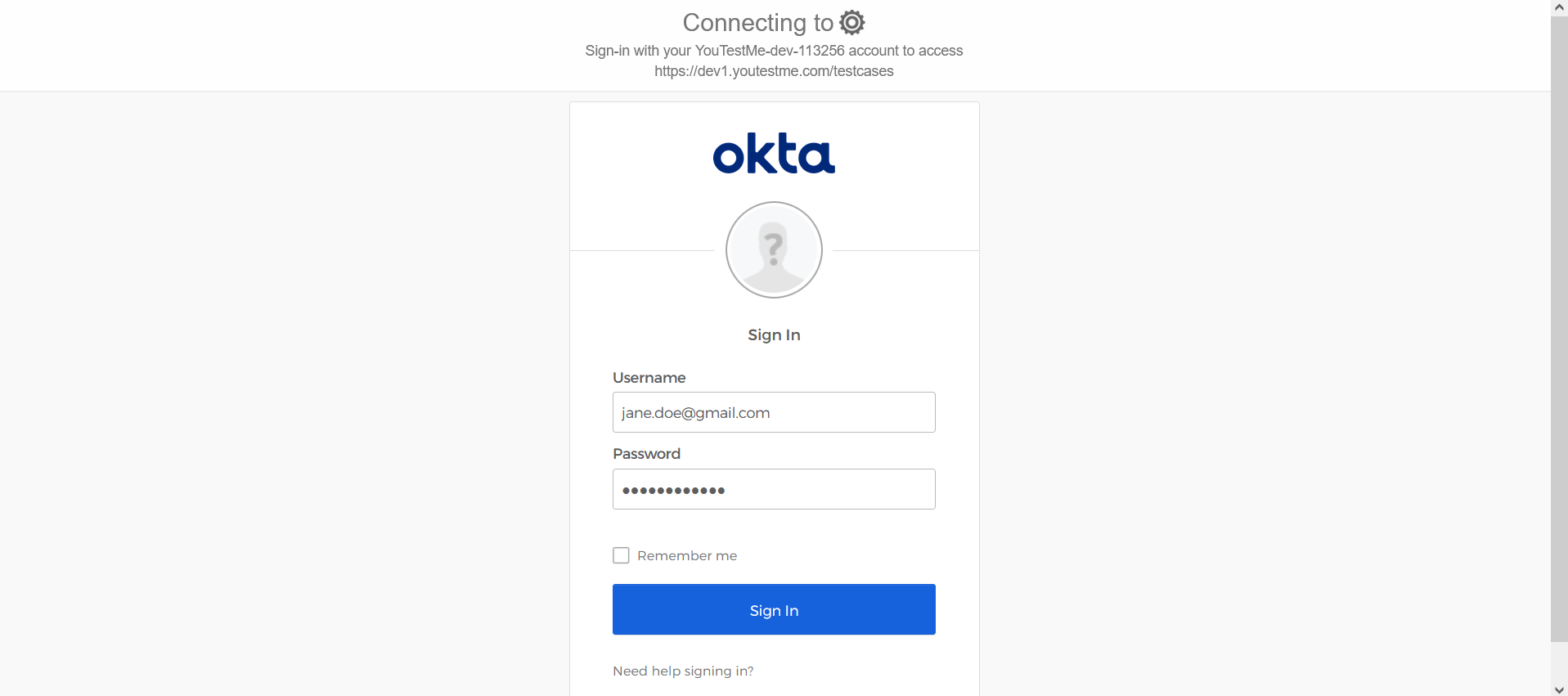Click the blue Sign In button
This screenshot has width=1568, height=696.
pos(774,609)
